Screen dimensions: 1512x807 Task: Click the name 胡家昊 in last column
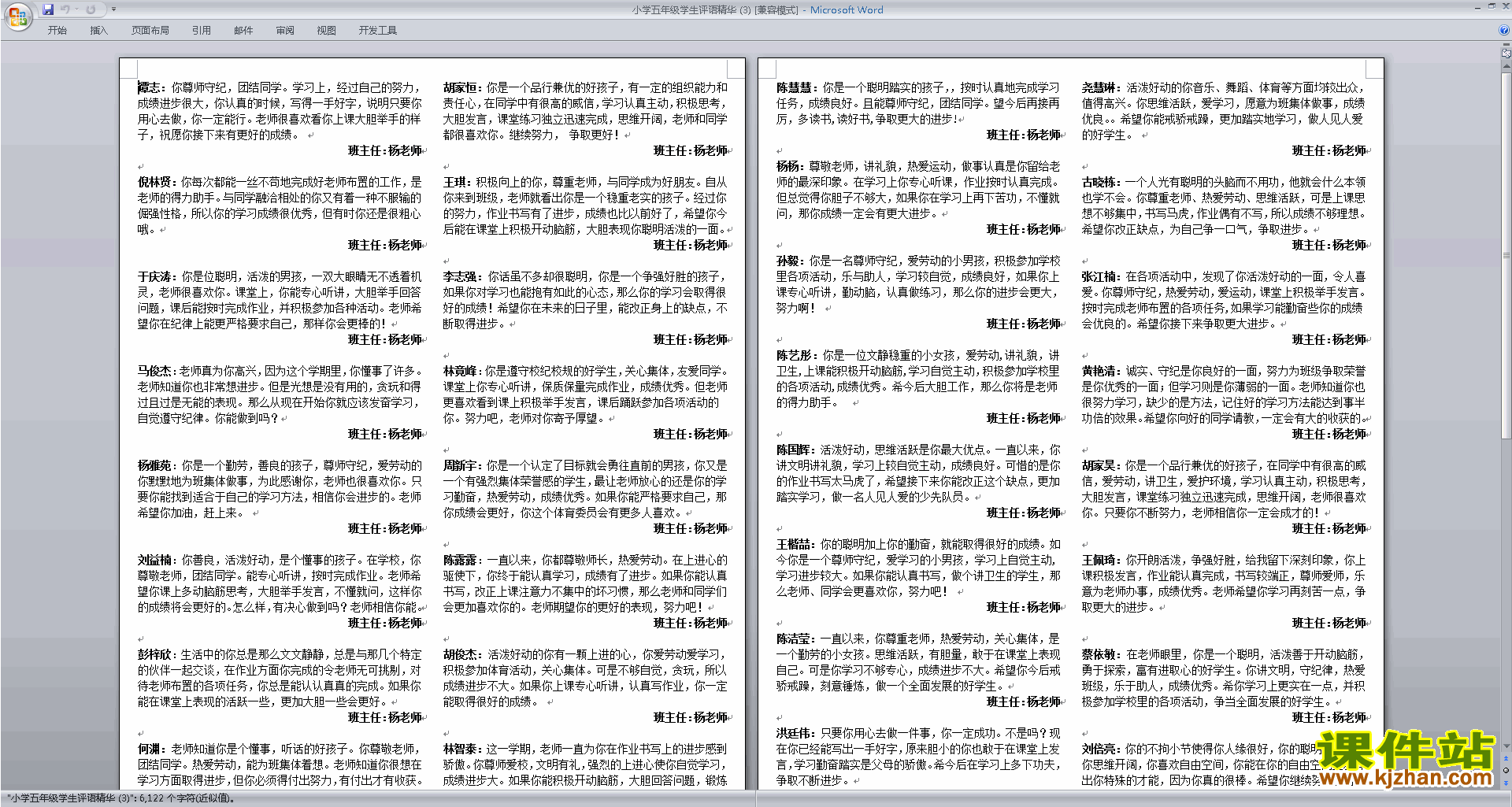point(1100,465)
